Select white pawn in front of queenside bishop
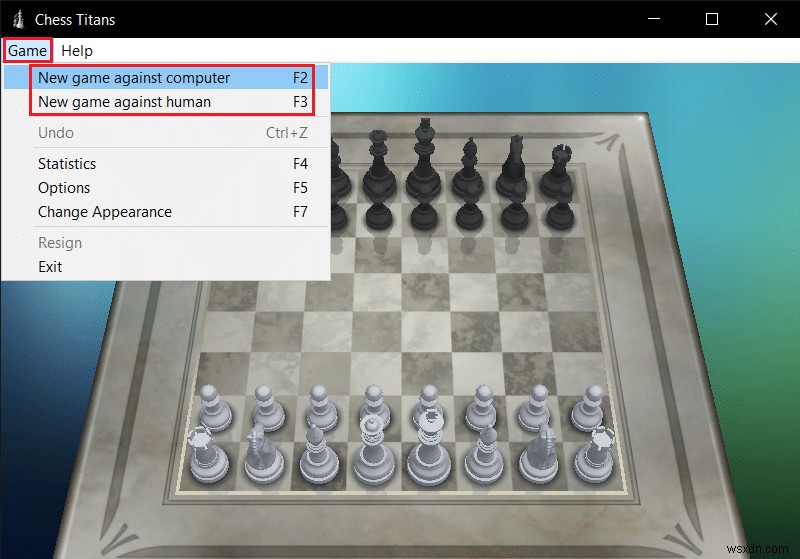This screenshot has height=559, width=800. pyautogui.click(x=321, y=409)
